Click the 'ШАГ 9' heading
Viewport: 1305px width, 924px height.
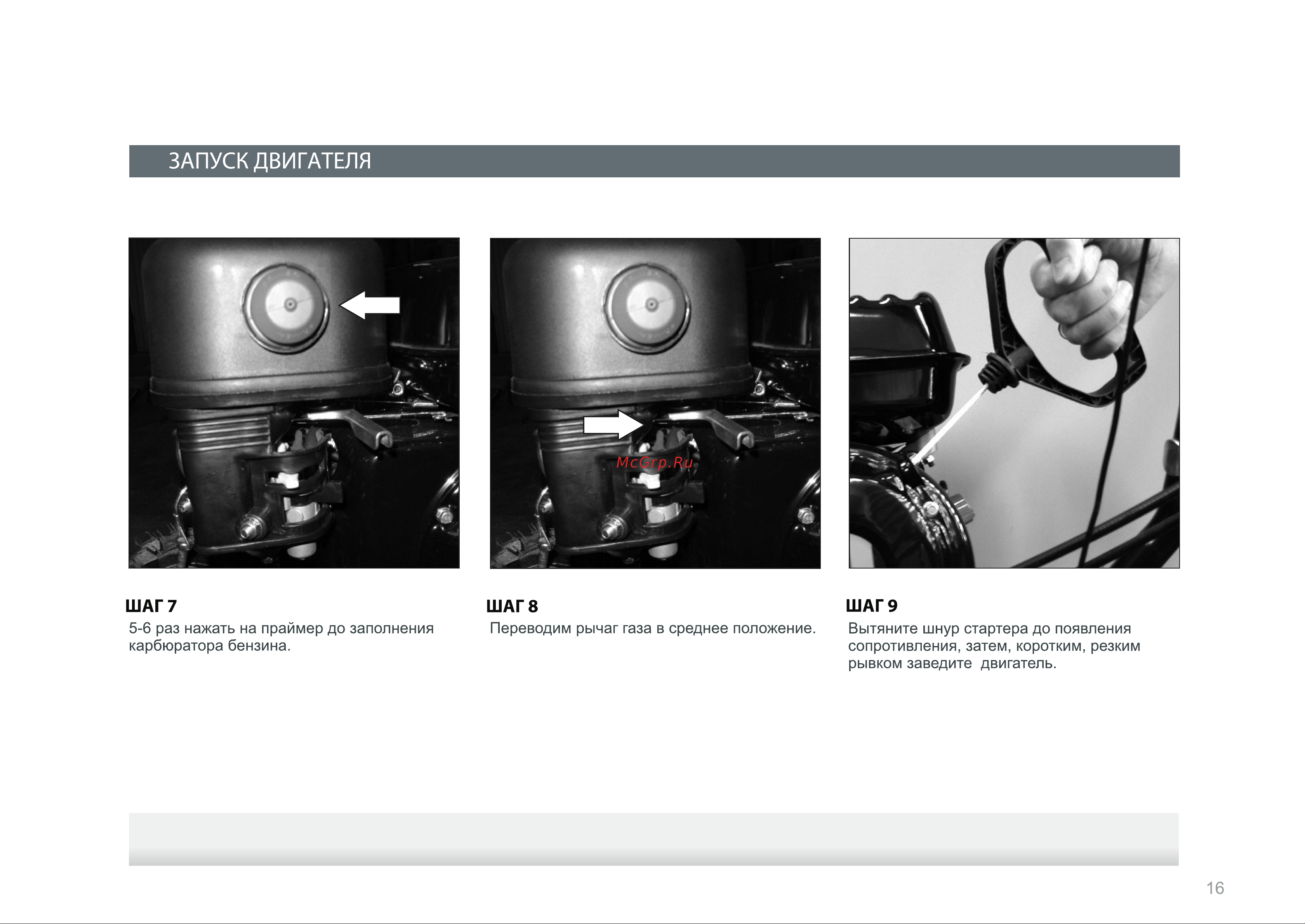pyautogui.click(x=872, y=606)
